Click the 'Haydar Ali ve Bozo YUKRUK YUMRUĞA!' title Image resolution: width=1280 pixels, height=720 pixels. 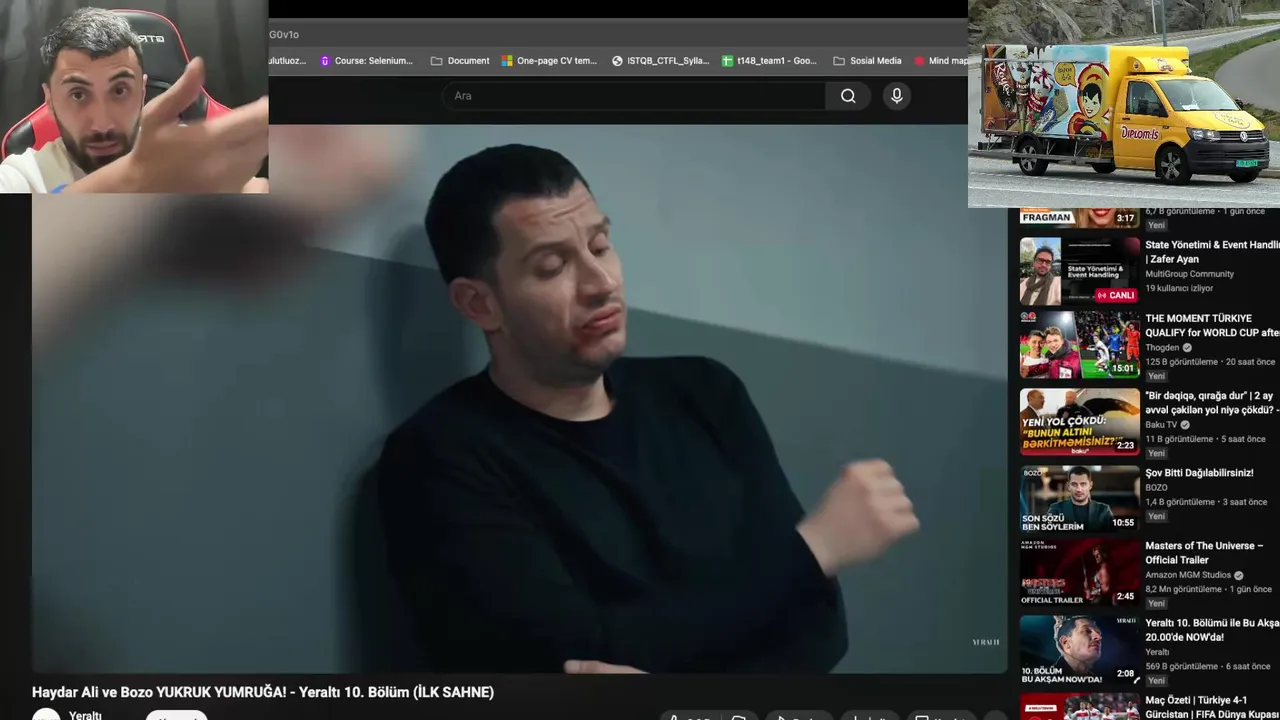click(x=263, y=692)
